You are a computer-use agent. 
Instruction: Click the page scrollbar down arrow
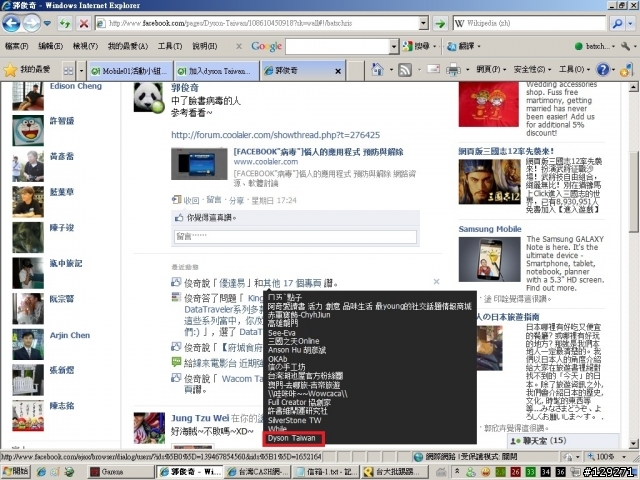(x=633, y=444)
